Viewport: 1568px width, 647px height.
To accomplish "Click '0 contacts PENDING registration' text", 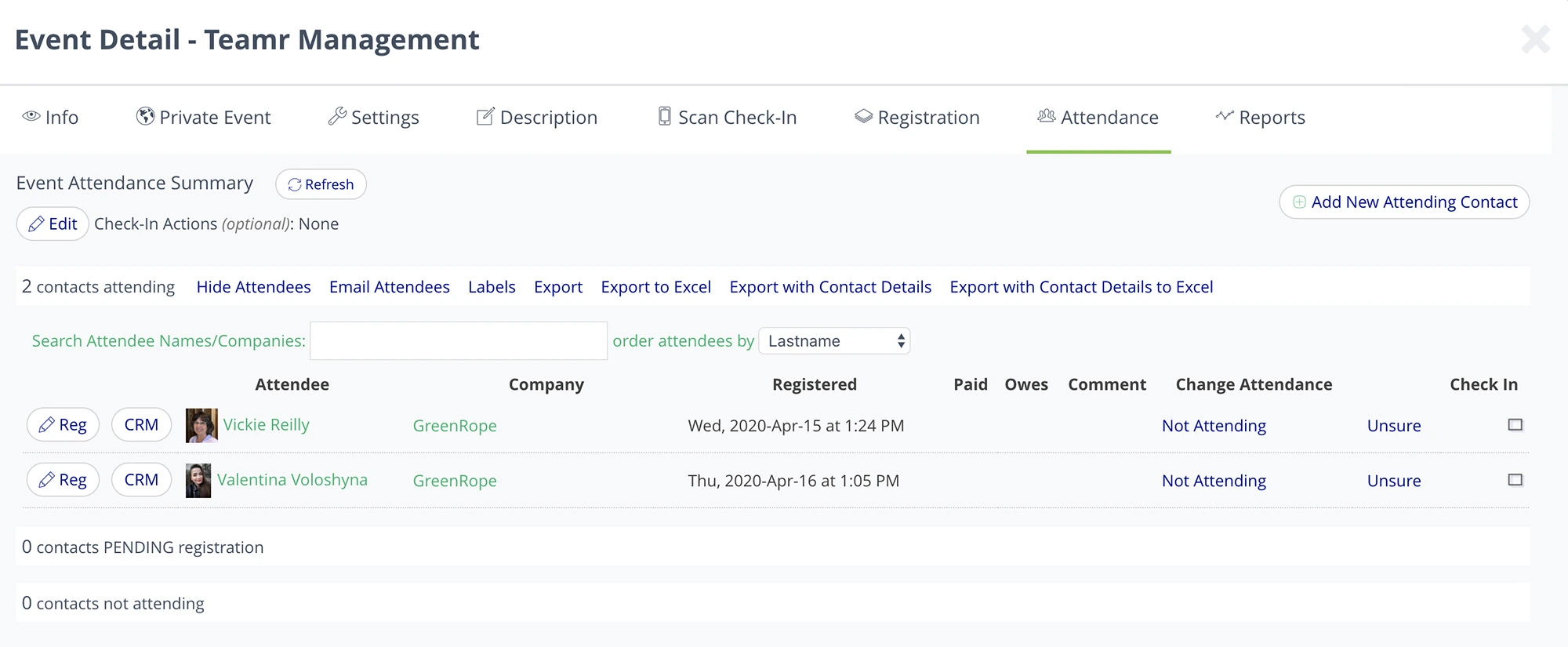I will pyautogui.click(x=143, y=547).
